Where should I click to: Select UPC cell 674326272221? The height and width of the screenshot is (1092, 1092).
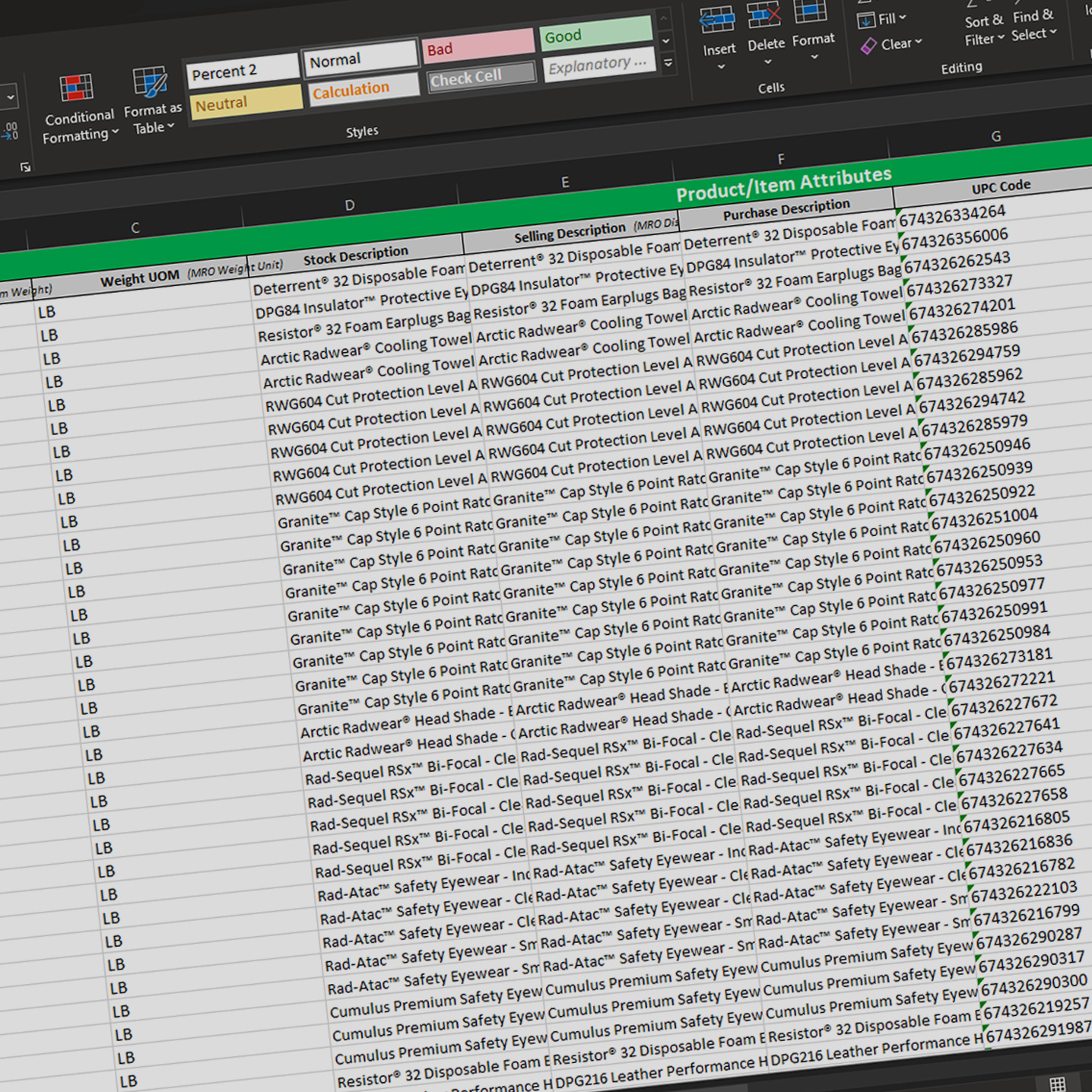[1002, 683]
